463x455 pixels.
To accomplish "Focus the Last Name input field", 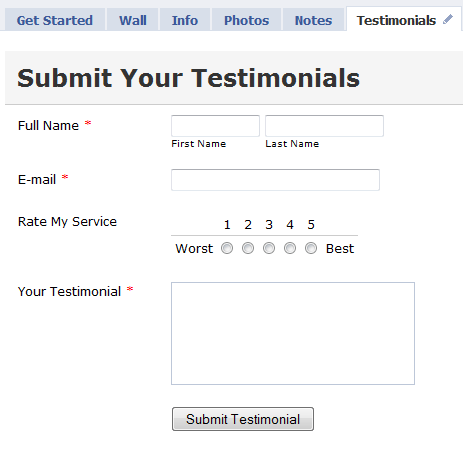I will (324, 126).
